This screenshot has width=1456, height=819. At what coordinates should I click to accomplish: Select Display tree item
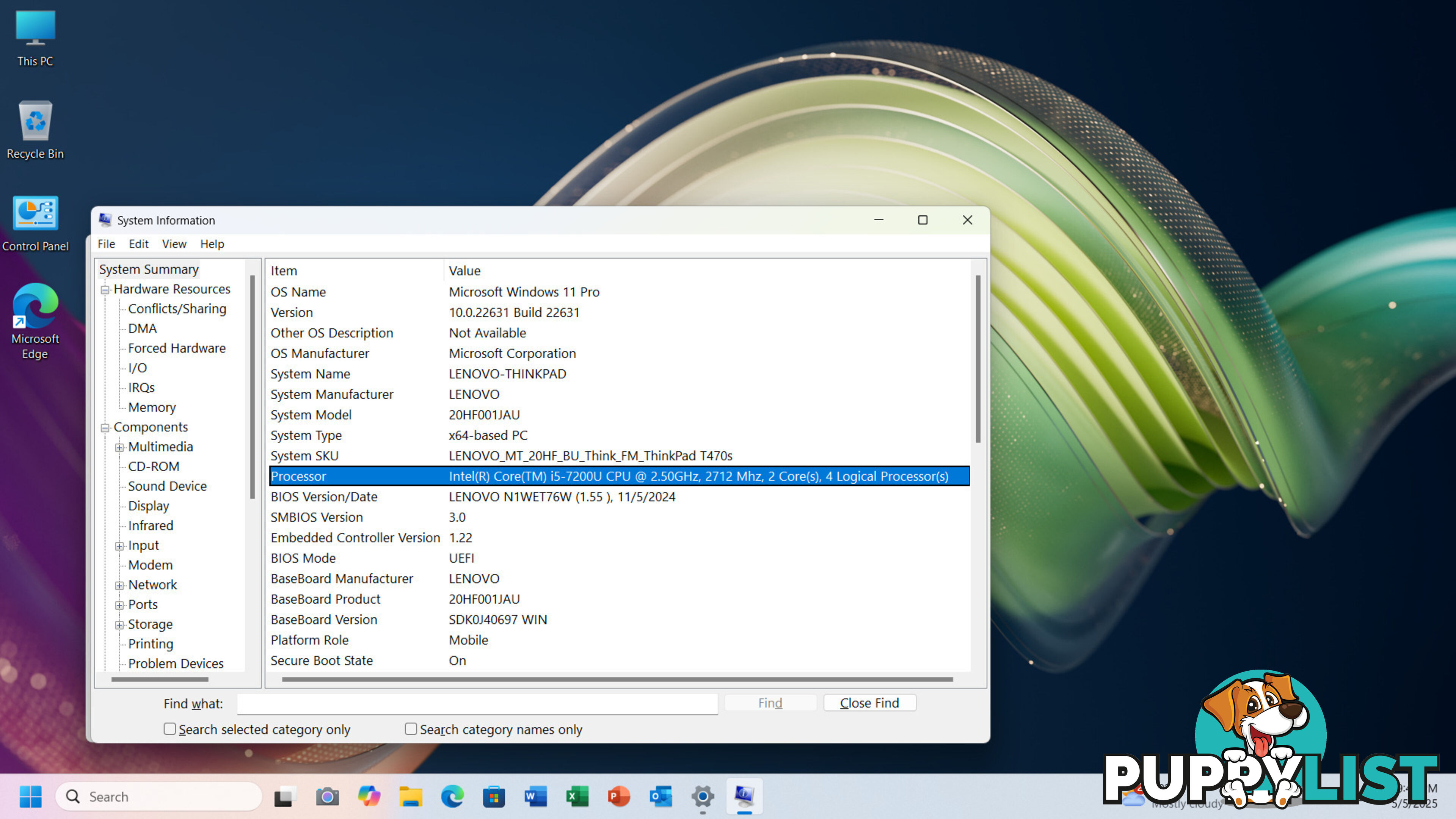149,506
